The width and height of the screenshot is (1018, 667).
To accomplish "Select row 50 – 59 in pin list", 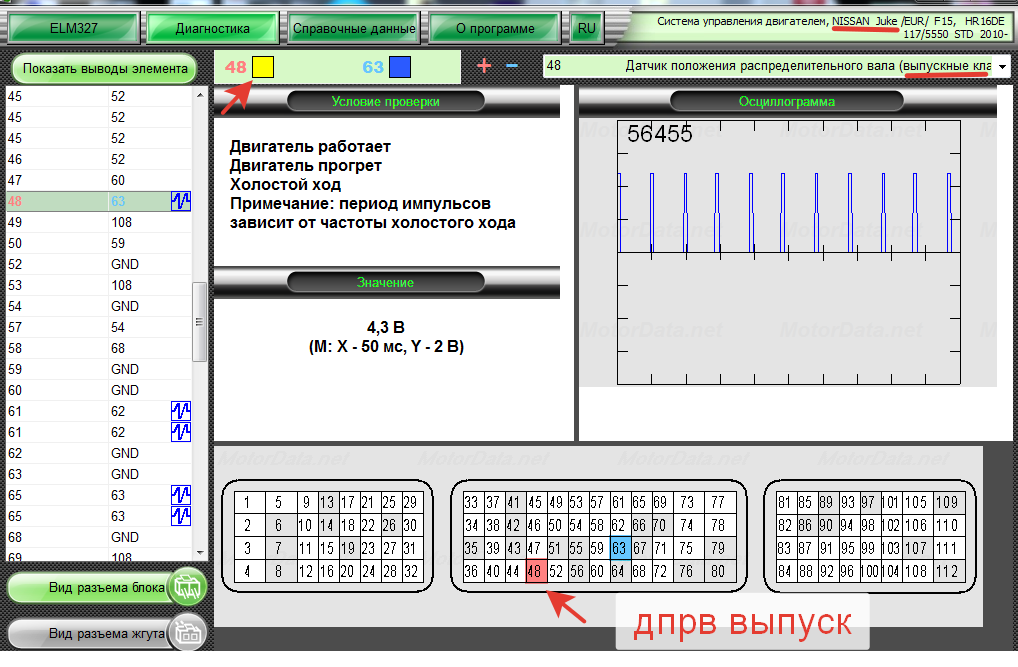I will [x=99, y=244].
